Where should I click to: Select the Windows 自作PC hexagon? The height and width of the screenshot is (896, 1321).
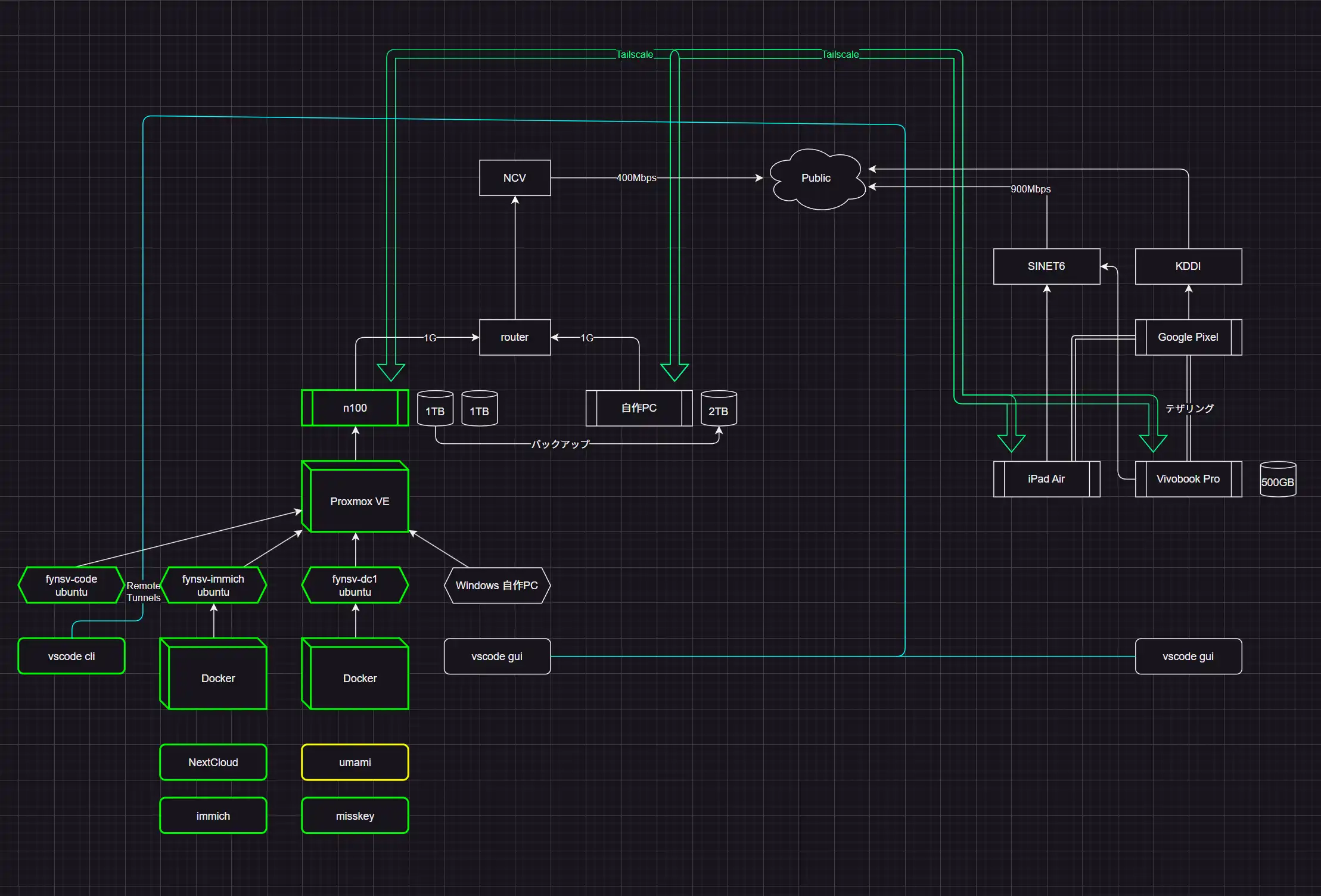pyautogui.click(x=497, y=585)
